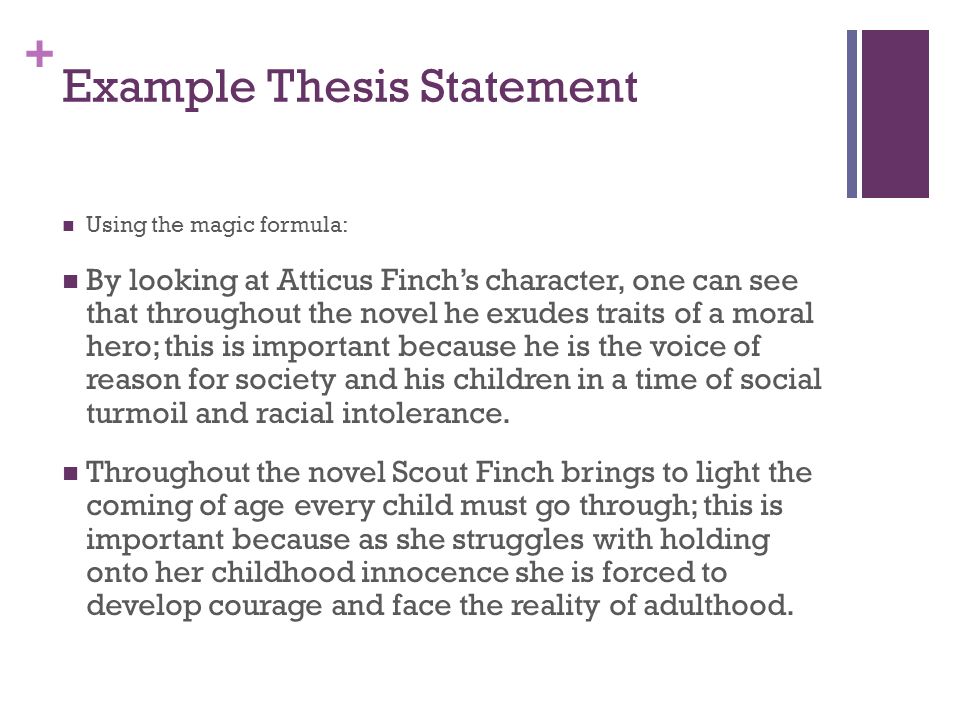
Task: Click the words Atticus Finch's character
Action: coord(451,280)
